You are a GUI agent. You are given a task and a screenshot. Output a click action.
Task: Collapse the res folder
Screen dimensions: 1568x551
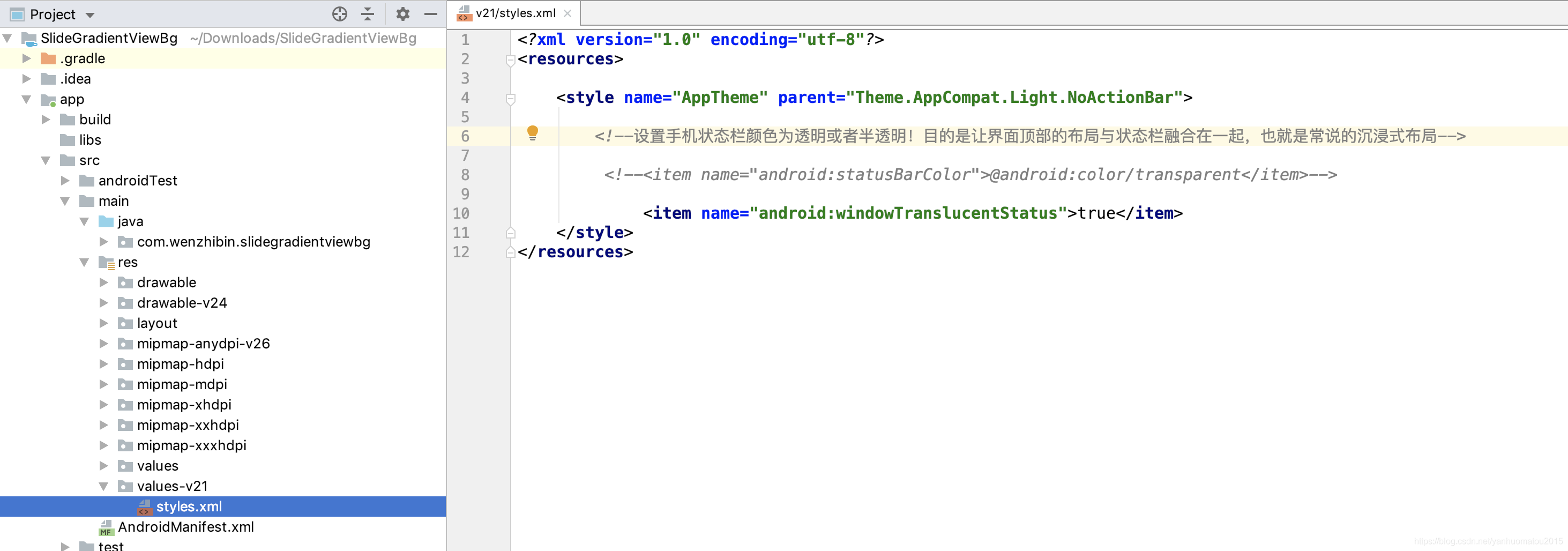(85, 262)
